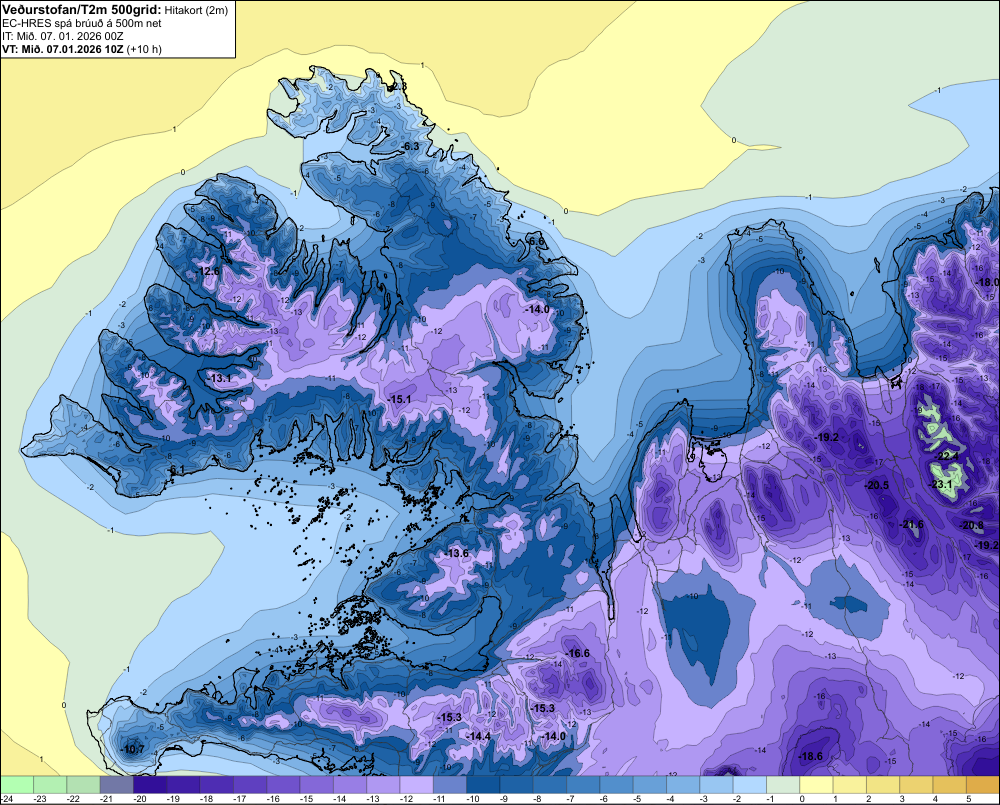Click the -14.4 temperature label
Image resolution: width=1000 pixels, height=805 pixels.
(478, 736)
